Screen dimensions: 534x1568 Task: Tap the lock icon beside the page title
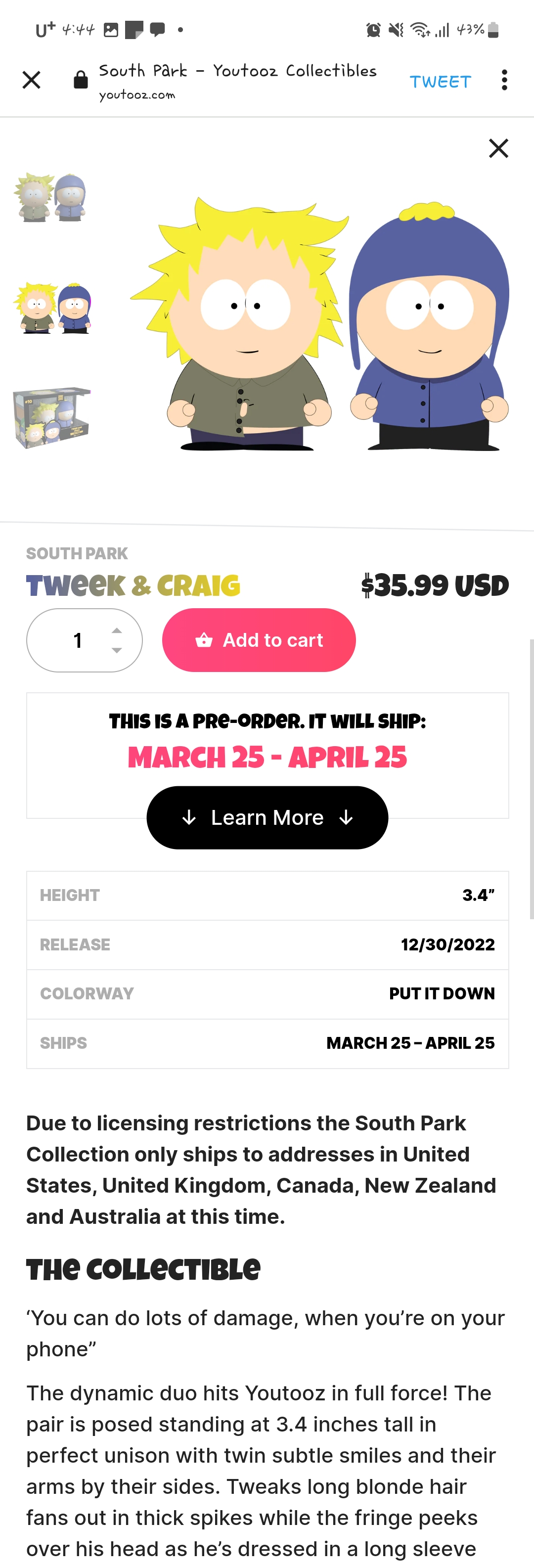[81, 80]
